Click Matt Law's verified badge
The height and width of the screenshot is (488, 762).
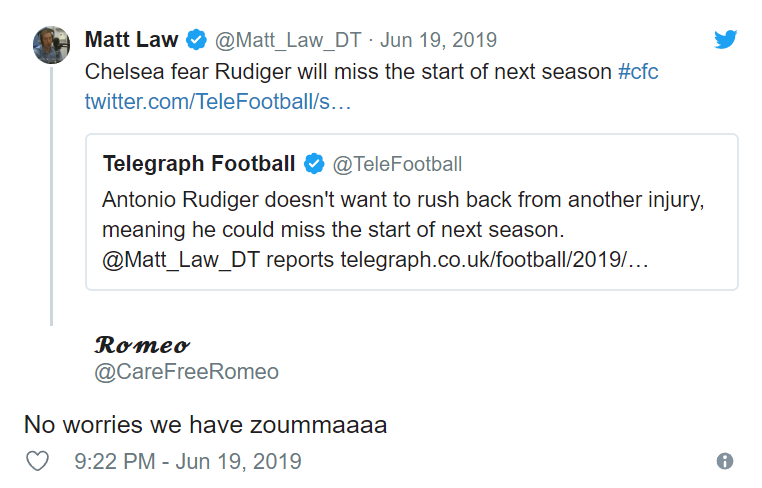click(x=196, y=40)
